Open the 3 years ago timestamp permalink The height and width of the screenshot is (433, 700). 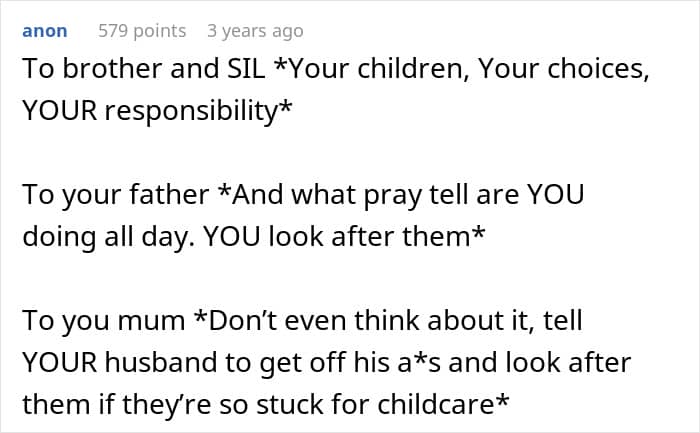pos(255,31)
